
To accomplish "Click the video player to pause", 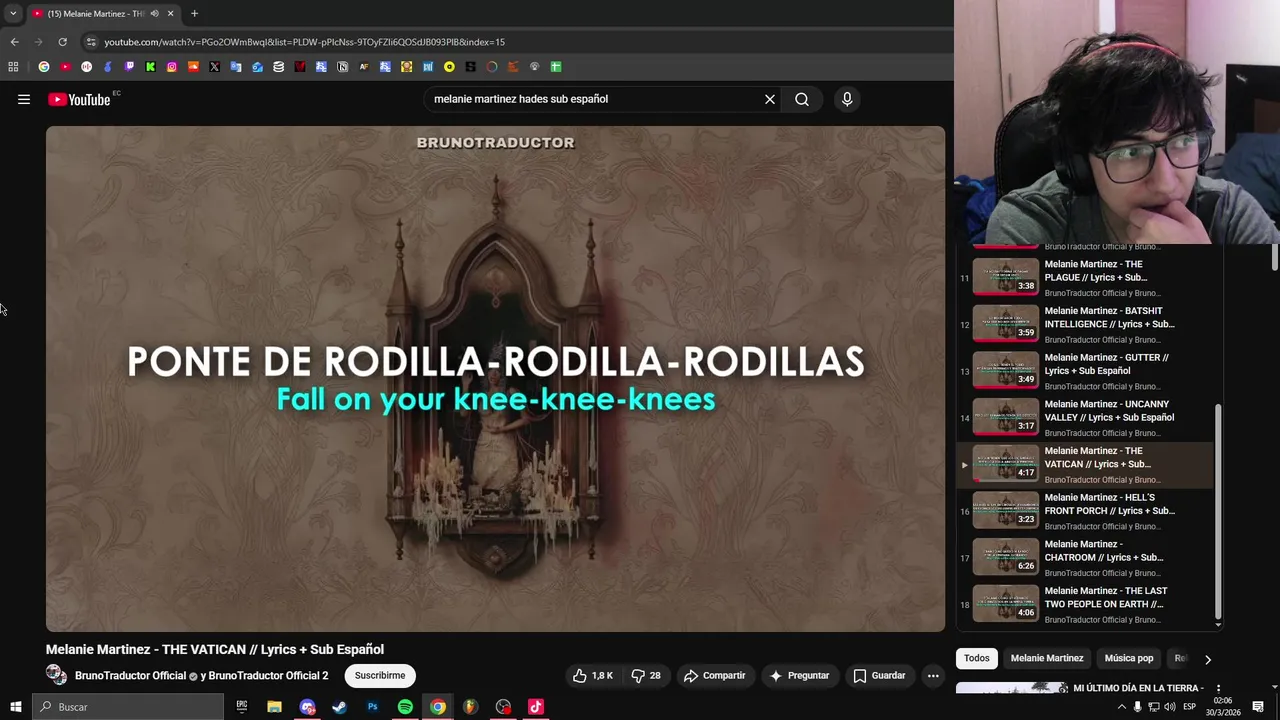I will pos(495,379).
